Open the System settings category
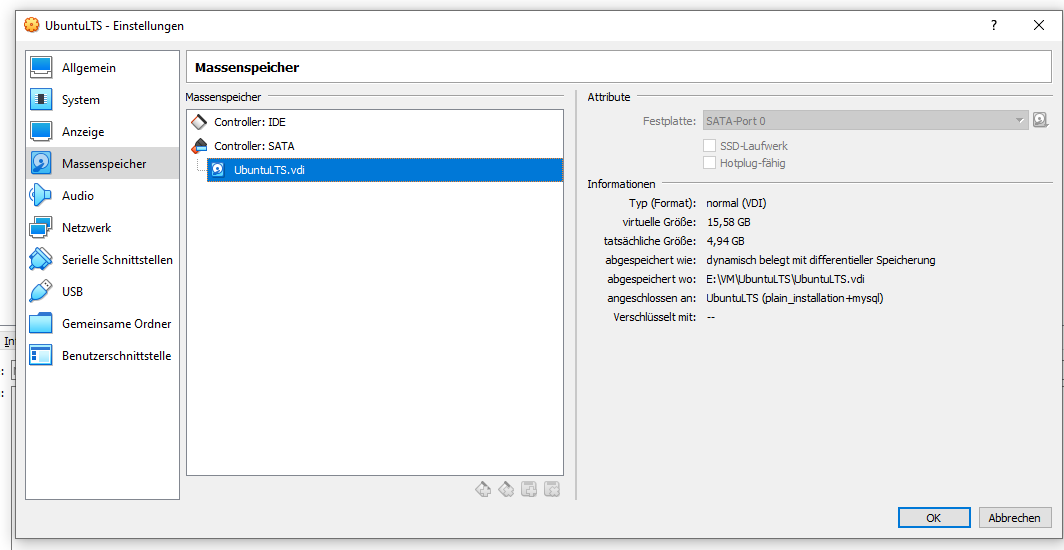Image resolution: width=1064 pixels, height=550 pixels. (x=102, y=100)
